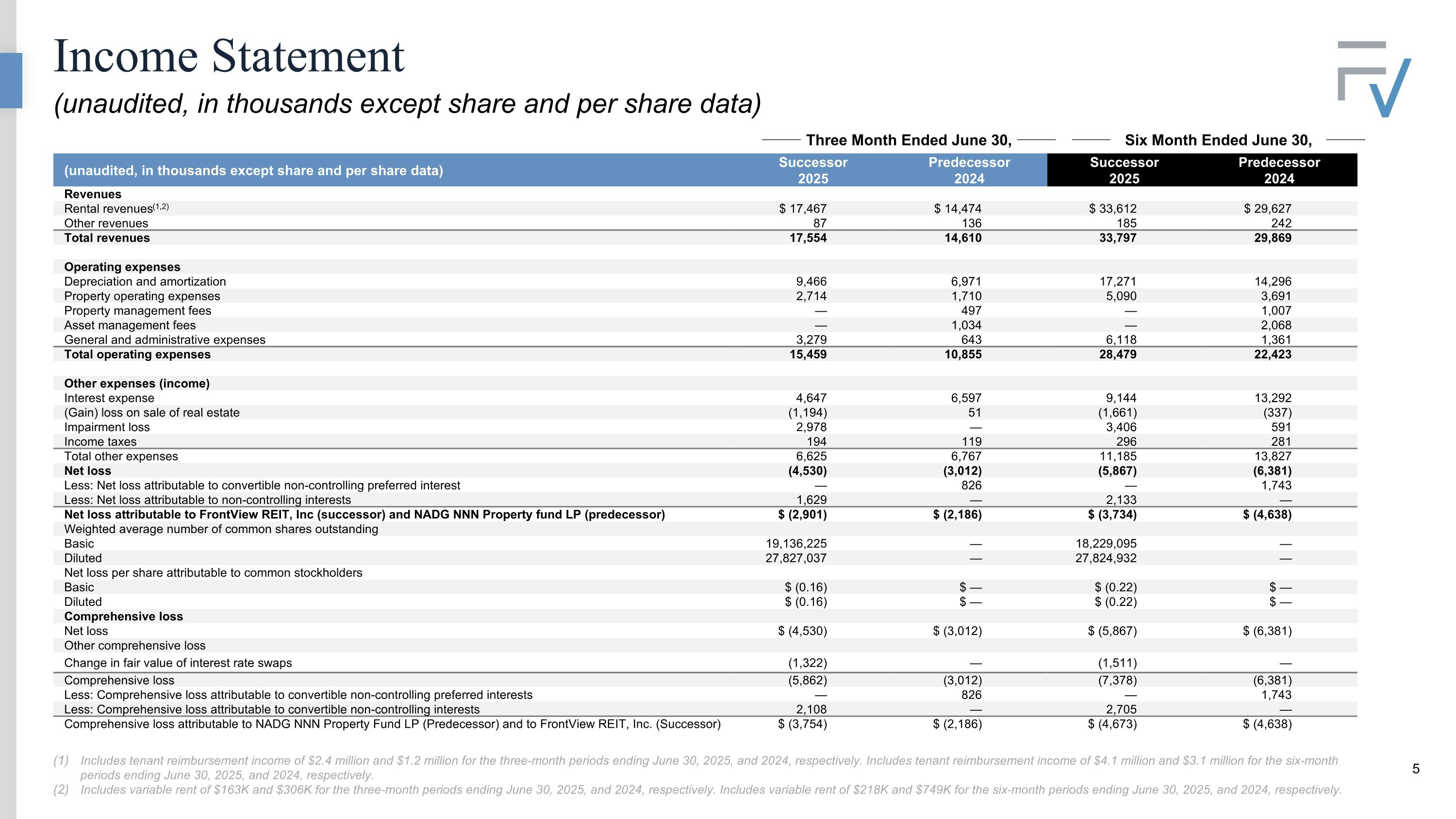Click the "Income Statement" slide title

(229, 56)
